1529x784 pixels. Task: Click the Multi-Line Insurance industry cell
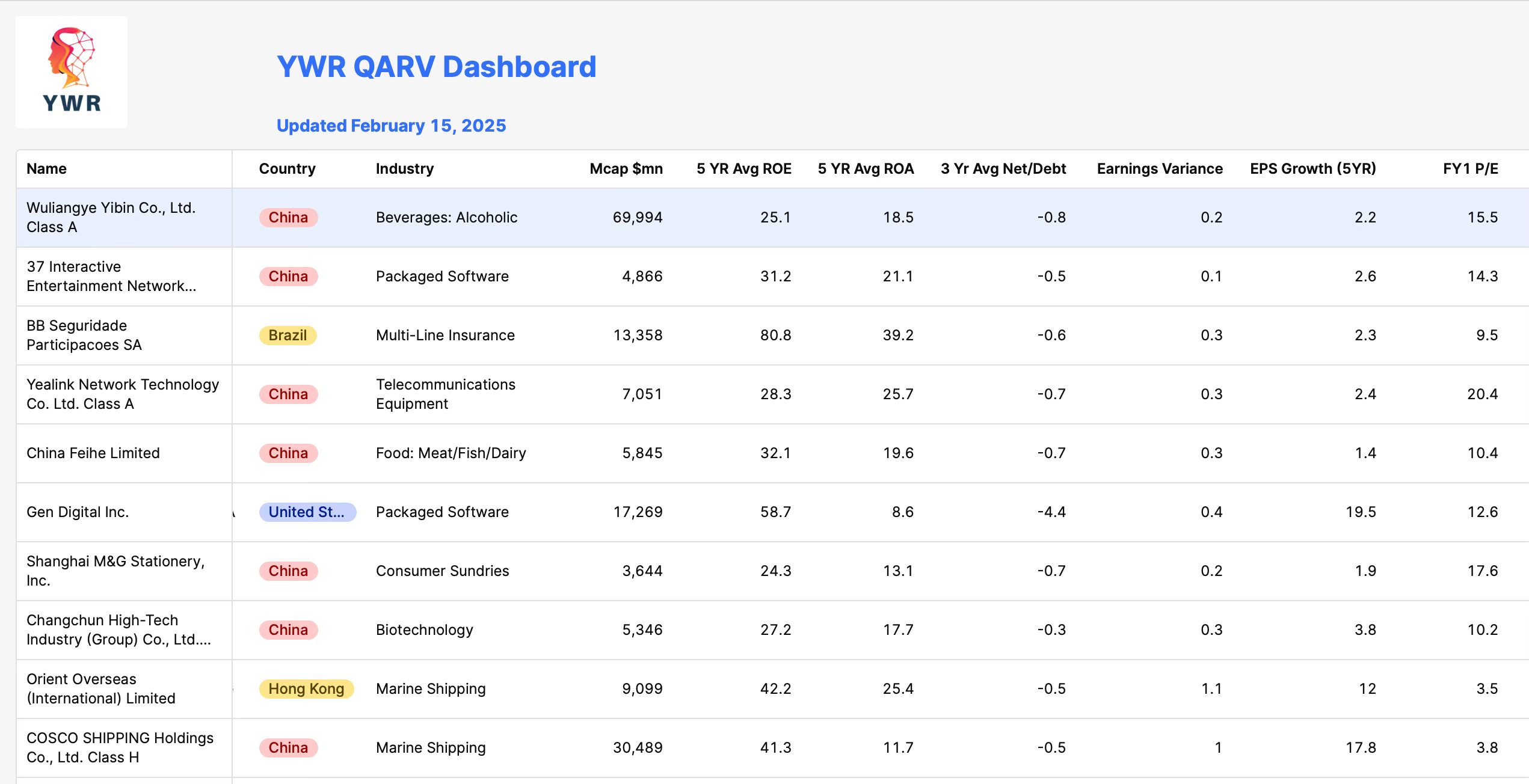click(445, 335)
